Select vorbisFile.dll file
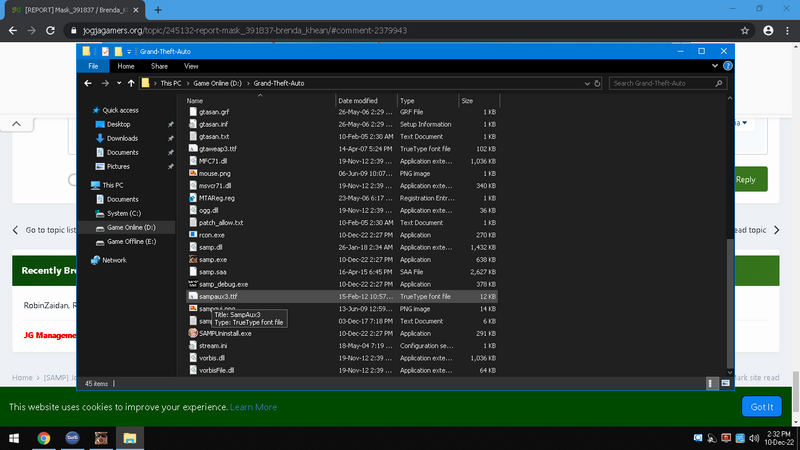 pos(216,370)
